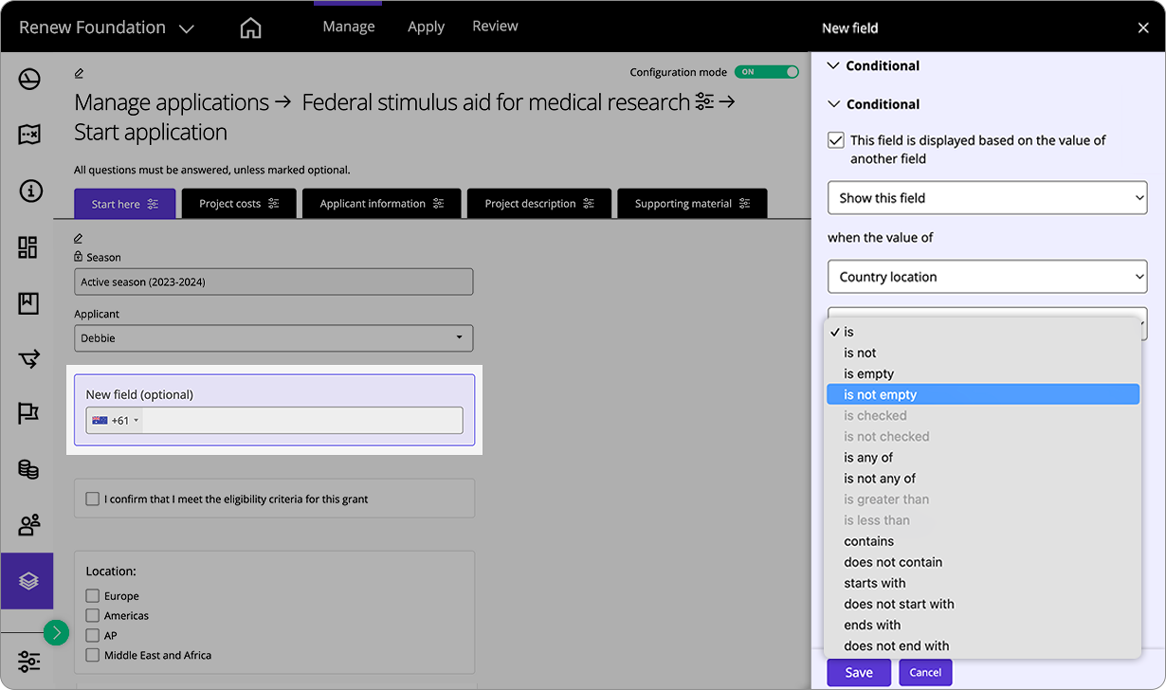Viewport: 1166px width, 690px height.
Task: Click the info circle sidebar icon
Action: 29,190
